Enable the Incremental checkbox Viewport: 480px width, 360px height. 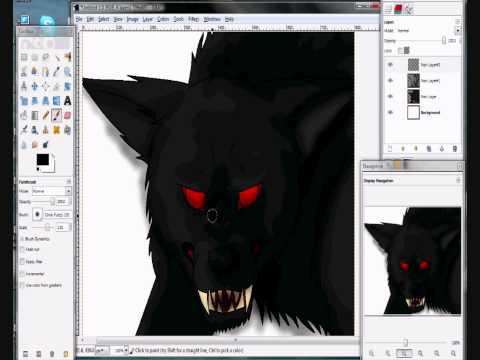tap(22, 274)
